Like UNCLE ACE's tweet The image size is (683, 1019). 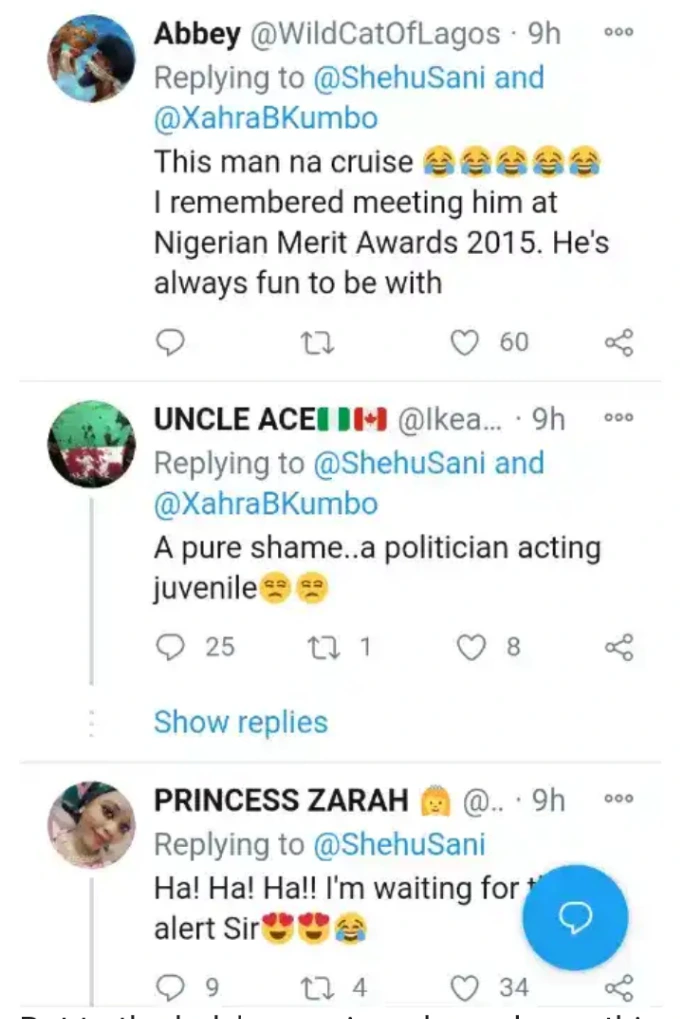point(470,647)
